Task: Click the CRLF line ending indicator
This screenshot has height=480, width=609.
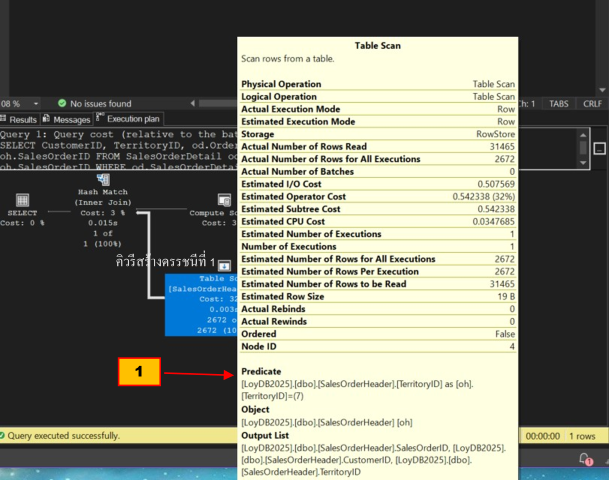Action: (591, 103)
